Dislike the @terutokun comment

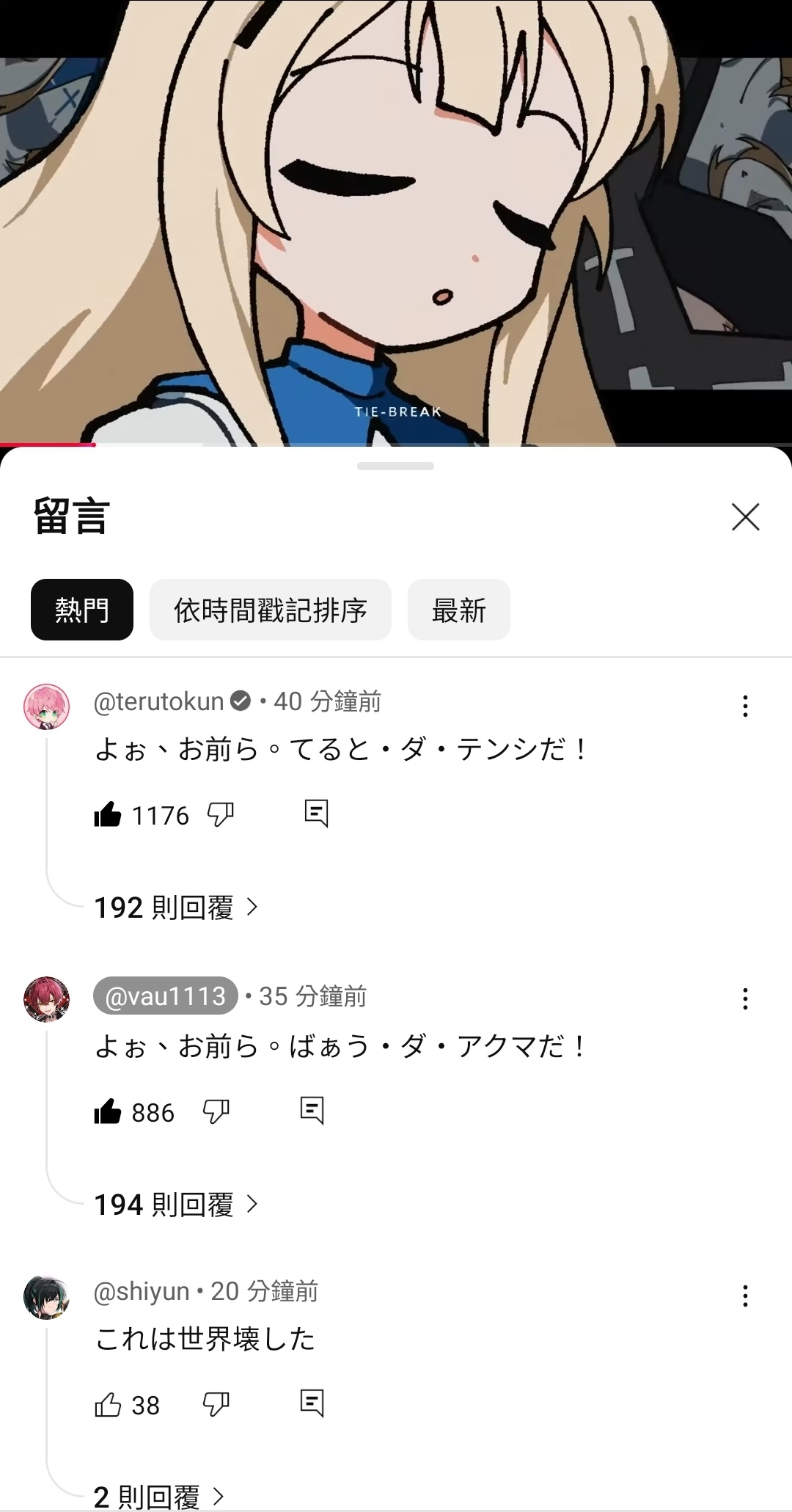click(x=221, y=814)
